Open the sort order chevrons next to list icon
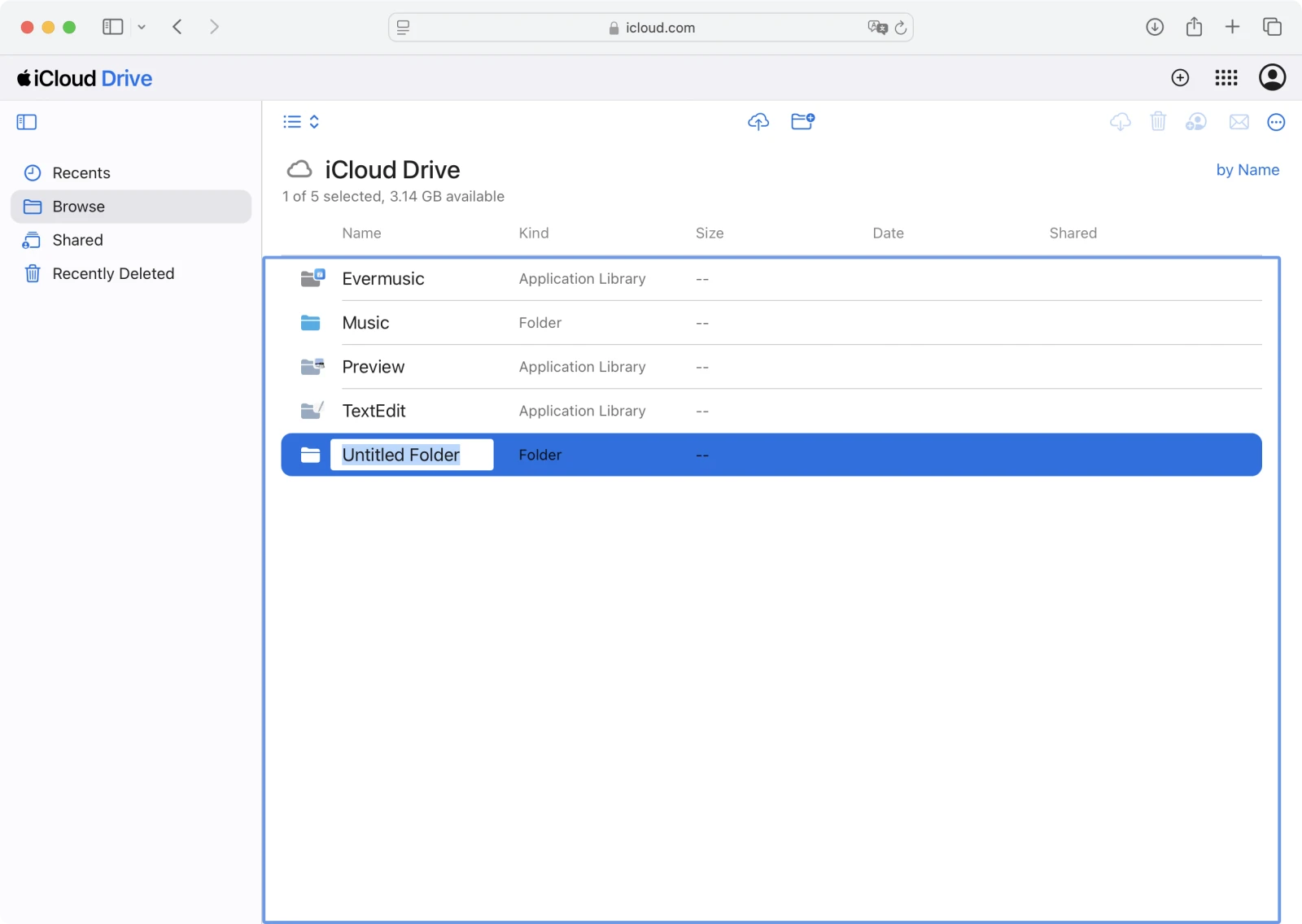1302x924 pixels. click(313, 121)
